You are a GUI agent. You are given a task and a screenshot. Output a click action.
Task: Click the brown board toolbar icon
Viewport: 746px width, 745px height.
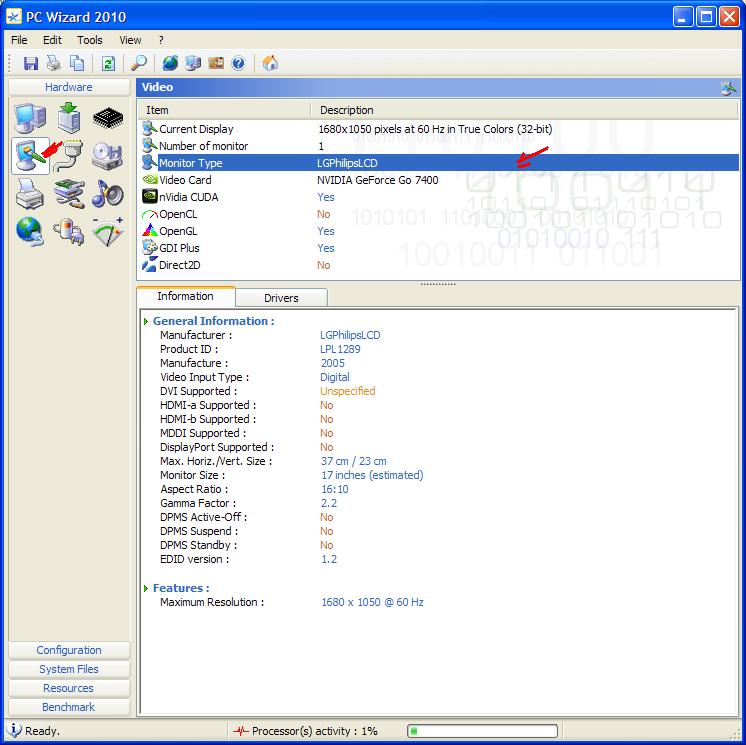tap(216, 63)
